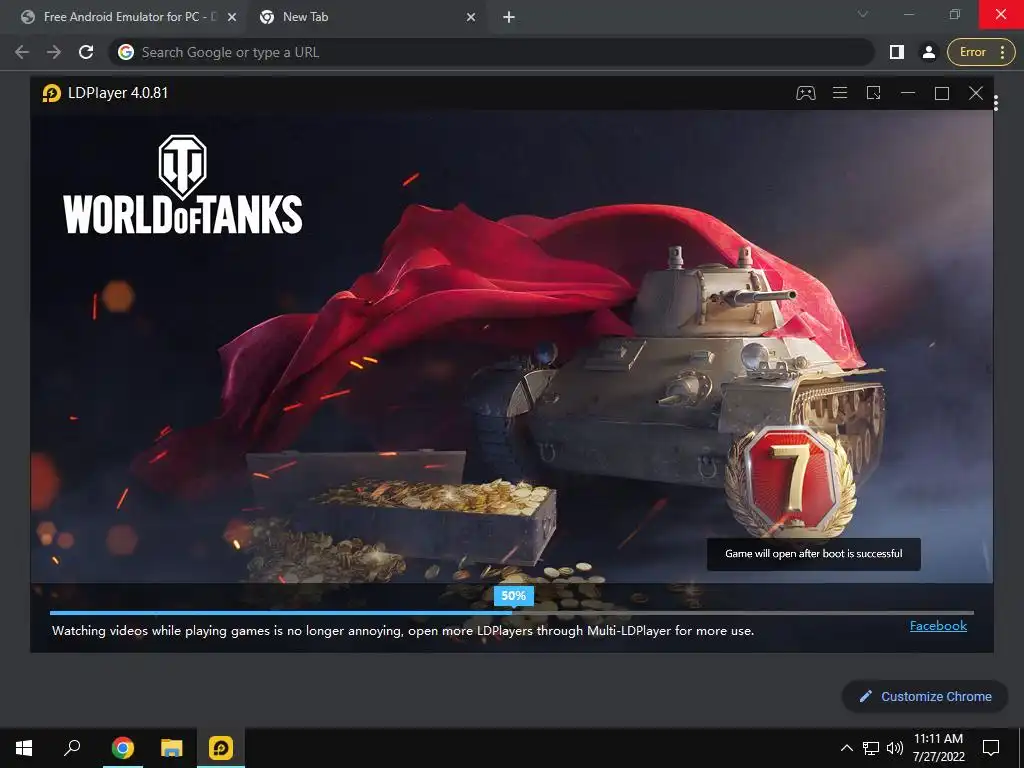Go forward in Chrome
The image size is (1024, 768).
54,52
